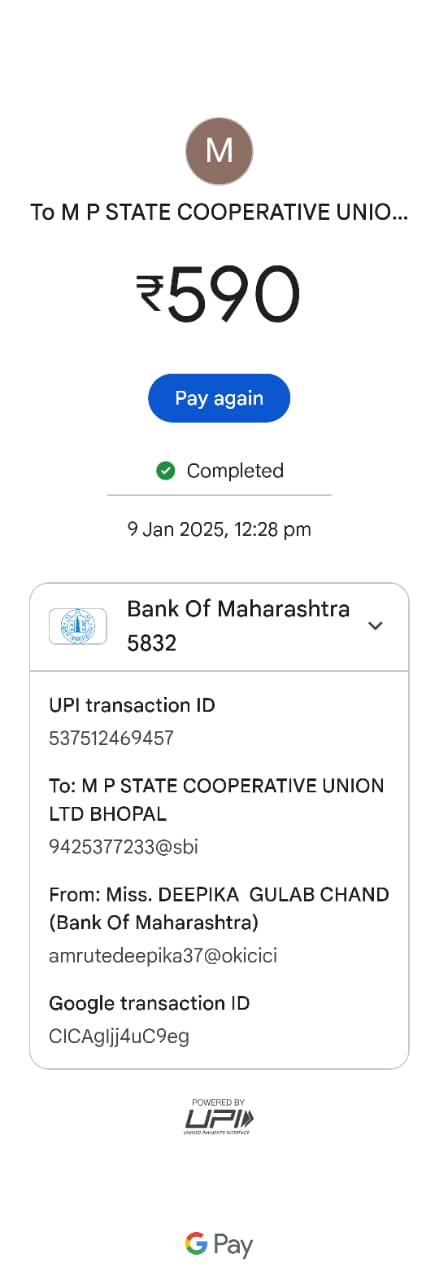Tap the recipient avatar with letter M
The width and height of the screenshot is (439, 1280).
click(219, 151)
